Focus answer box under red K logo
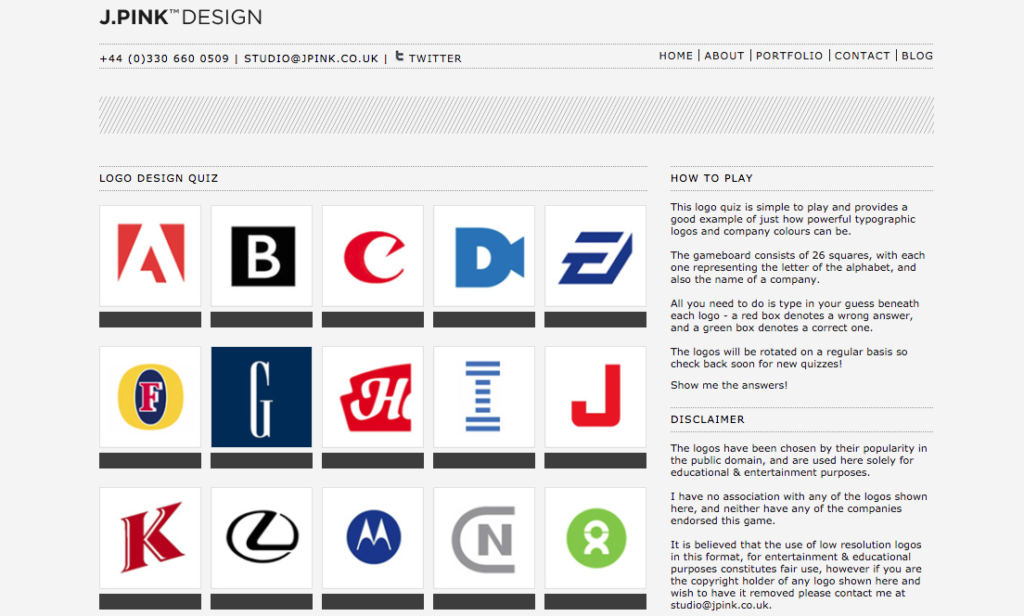Image resolution: width=1024 pixels, height=616 pixels. (150, 602)
